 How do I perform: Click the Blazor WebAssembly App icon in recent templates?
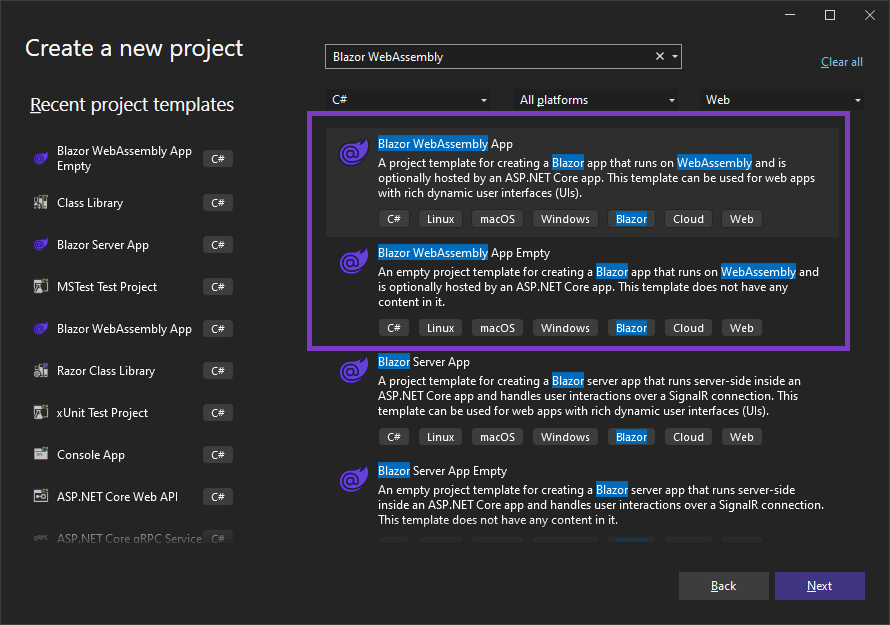click(x=41, y=329)
